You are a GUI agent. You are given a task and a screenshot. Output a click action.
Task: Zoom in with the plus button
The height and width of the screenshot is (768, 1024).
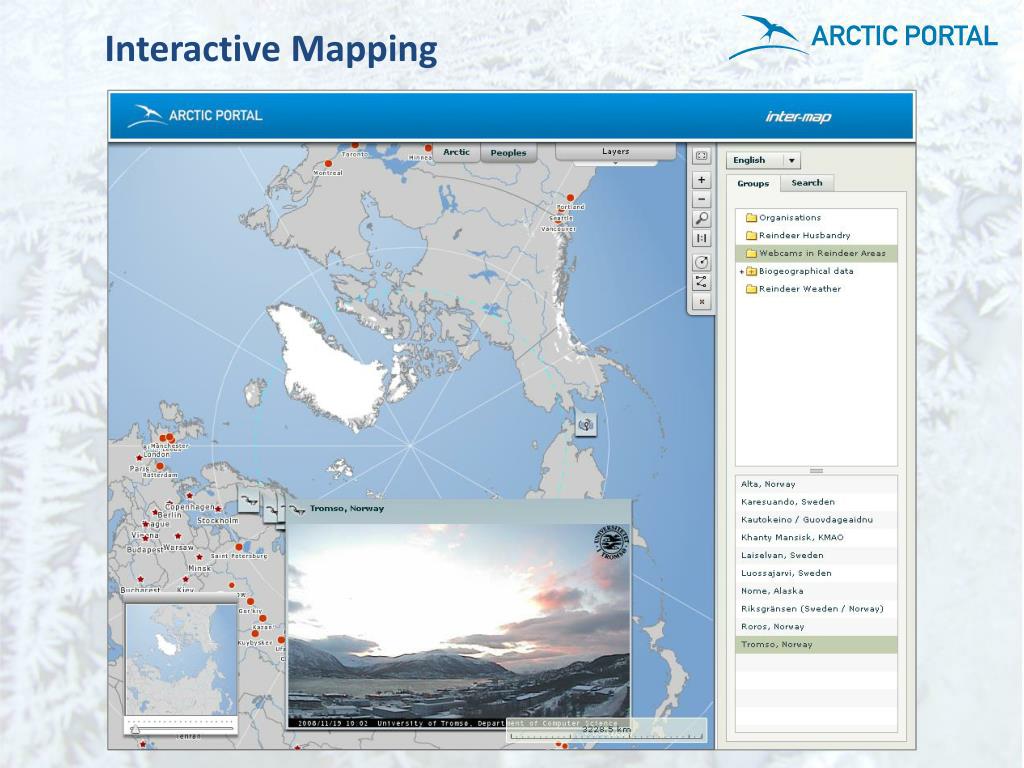point(701,180)
